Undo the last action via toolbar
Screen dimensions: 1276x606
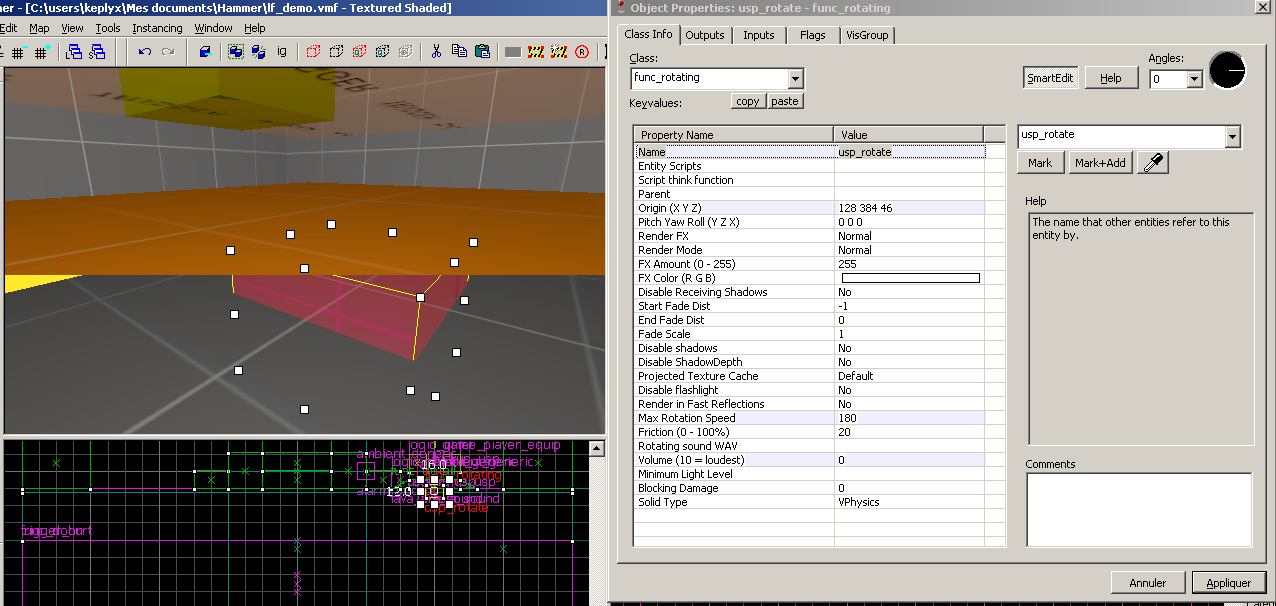(x=145, y=52)
